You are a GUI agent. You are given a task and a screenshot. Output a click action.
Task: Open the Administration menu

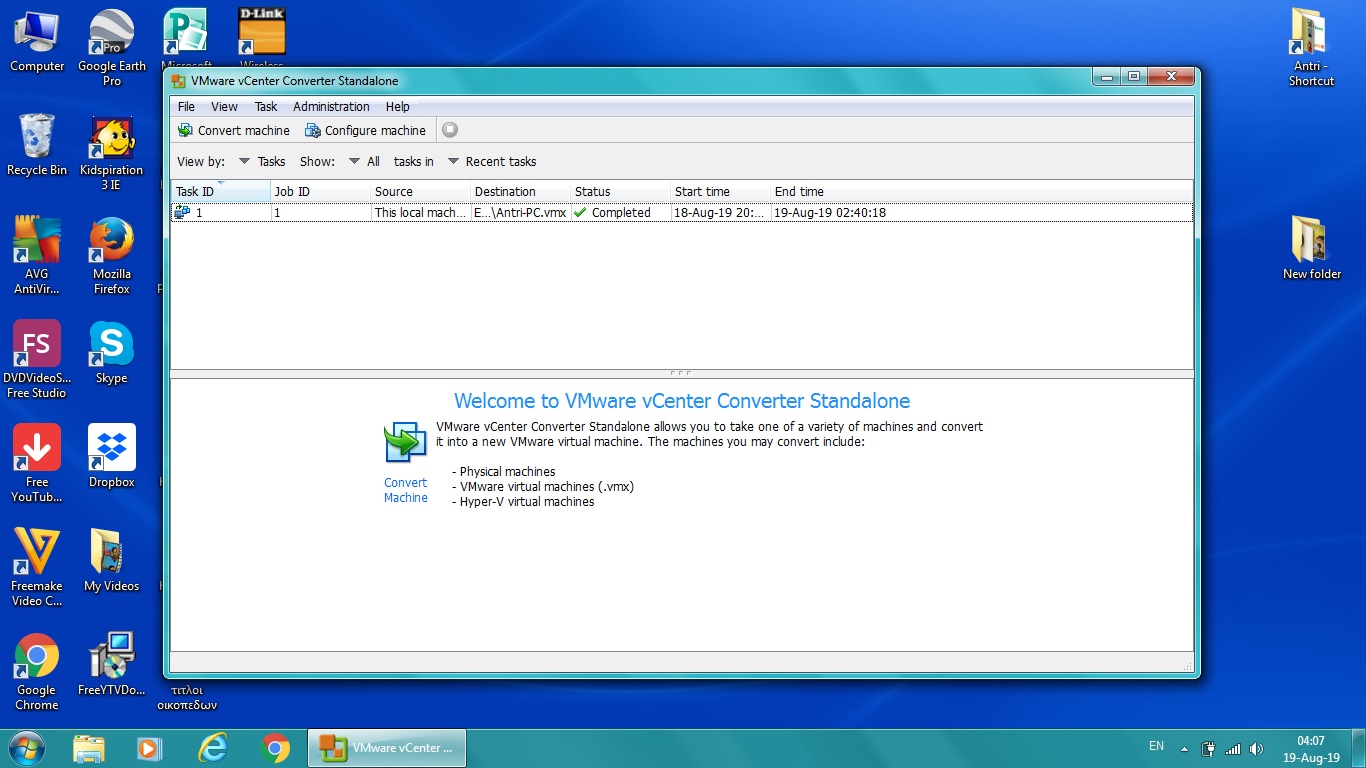(x=331, y=106)
